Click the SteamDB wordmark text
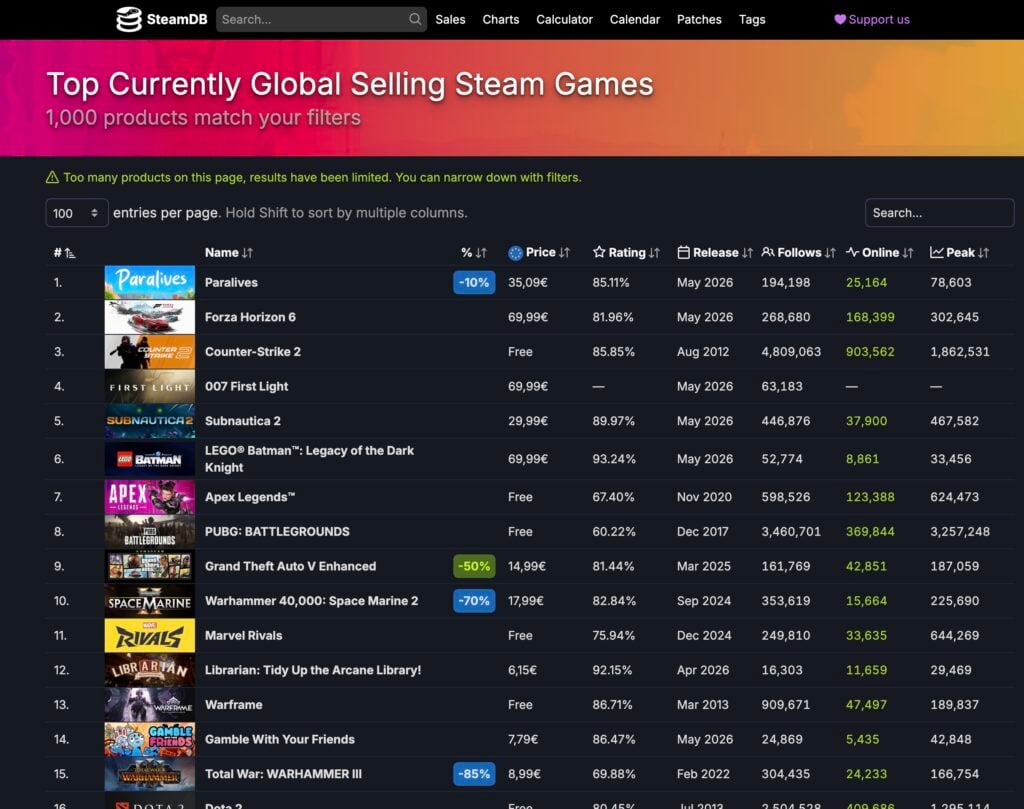 (x=177, y=20)
